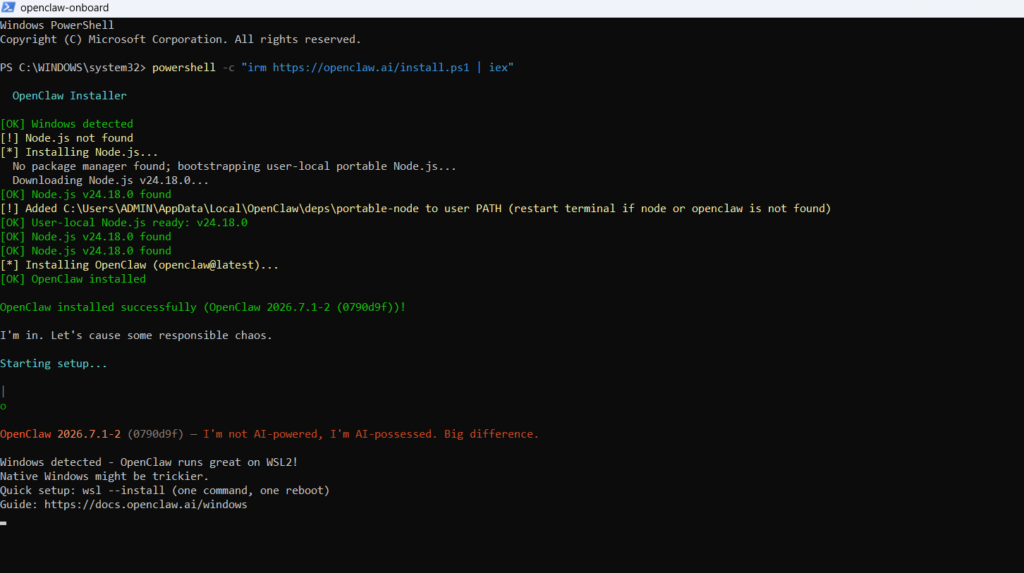Click the 'No package manager found' line

234,166
